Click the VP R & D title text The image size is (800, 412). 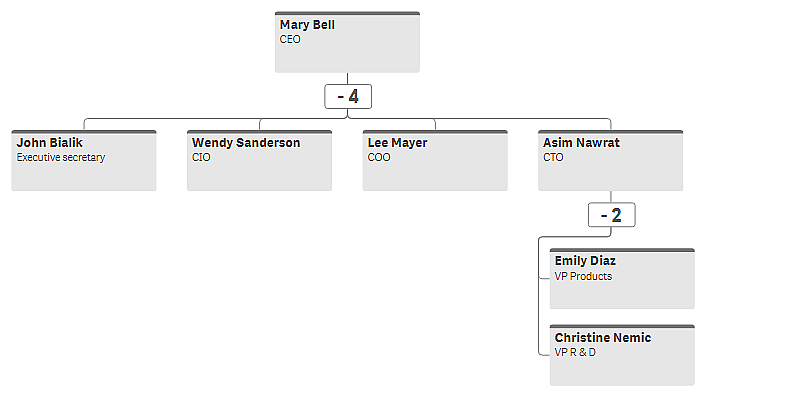[575, 353]
